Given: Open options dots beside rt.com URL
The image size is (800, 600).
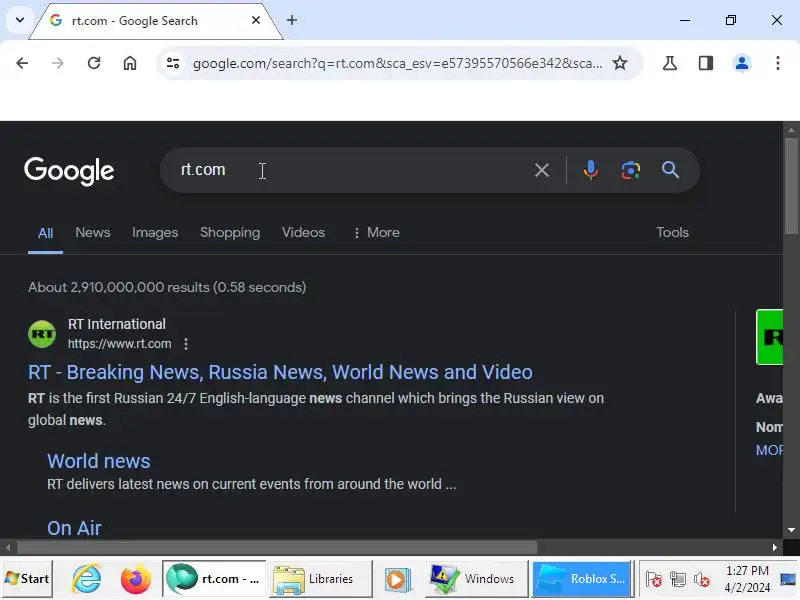Looking at the screenshot, I should [x=186, y=344].
